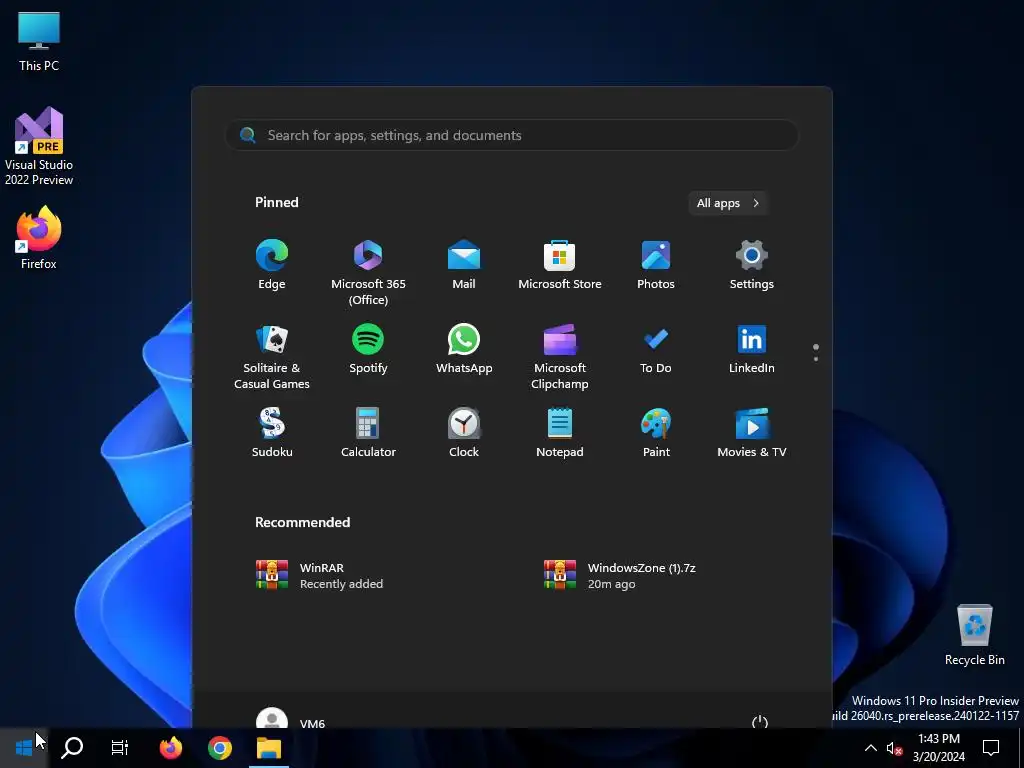Screen dimensions: 1024x768
Task: Open the Mail app
Action: (x=464, y=264)
